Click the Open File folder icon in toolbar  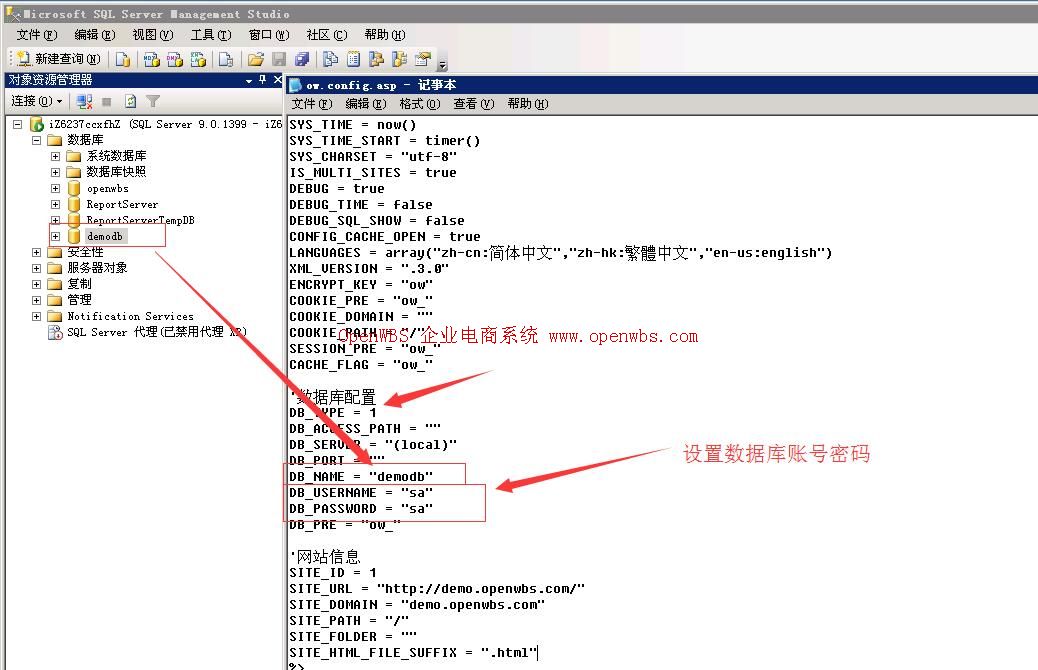(255, 59)
